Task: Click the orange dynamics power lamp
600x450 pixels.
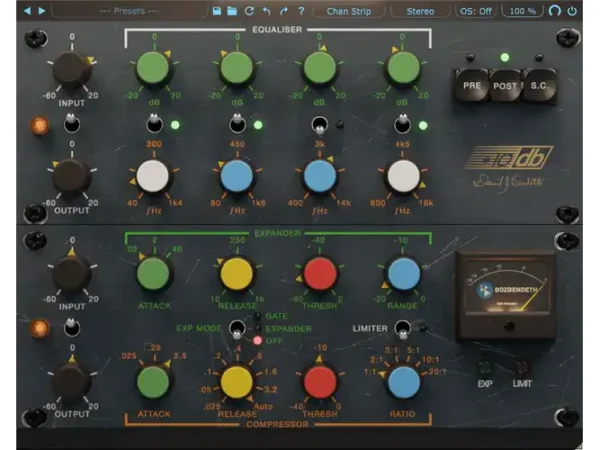Action: tap(40, 329)
